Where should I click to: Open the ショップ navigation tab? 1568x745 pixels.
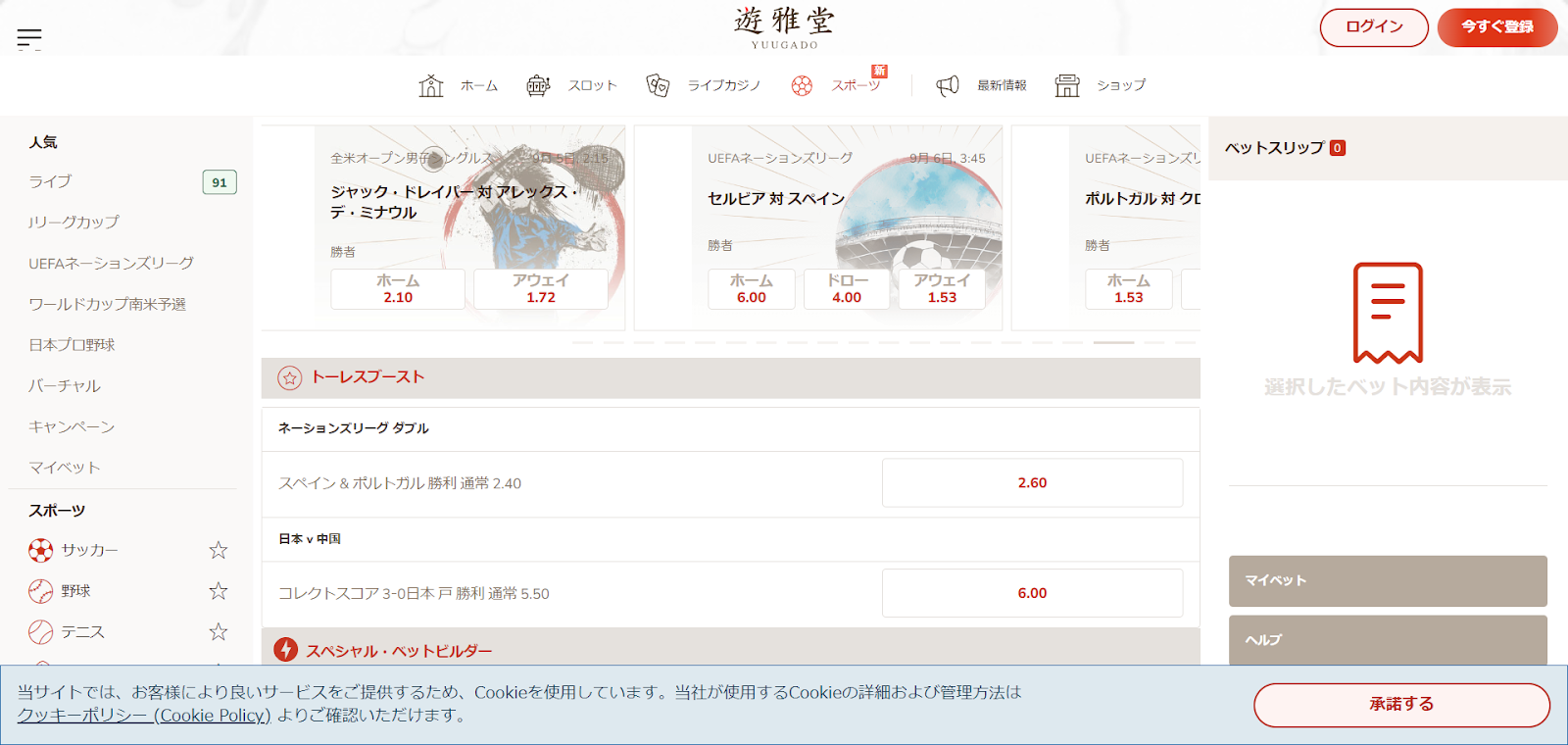point(1121,85)
